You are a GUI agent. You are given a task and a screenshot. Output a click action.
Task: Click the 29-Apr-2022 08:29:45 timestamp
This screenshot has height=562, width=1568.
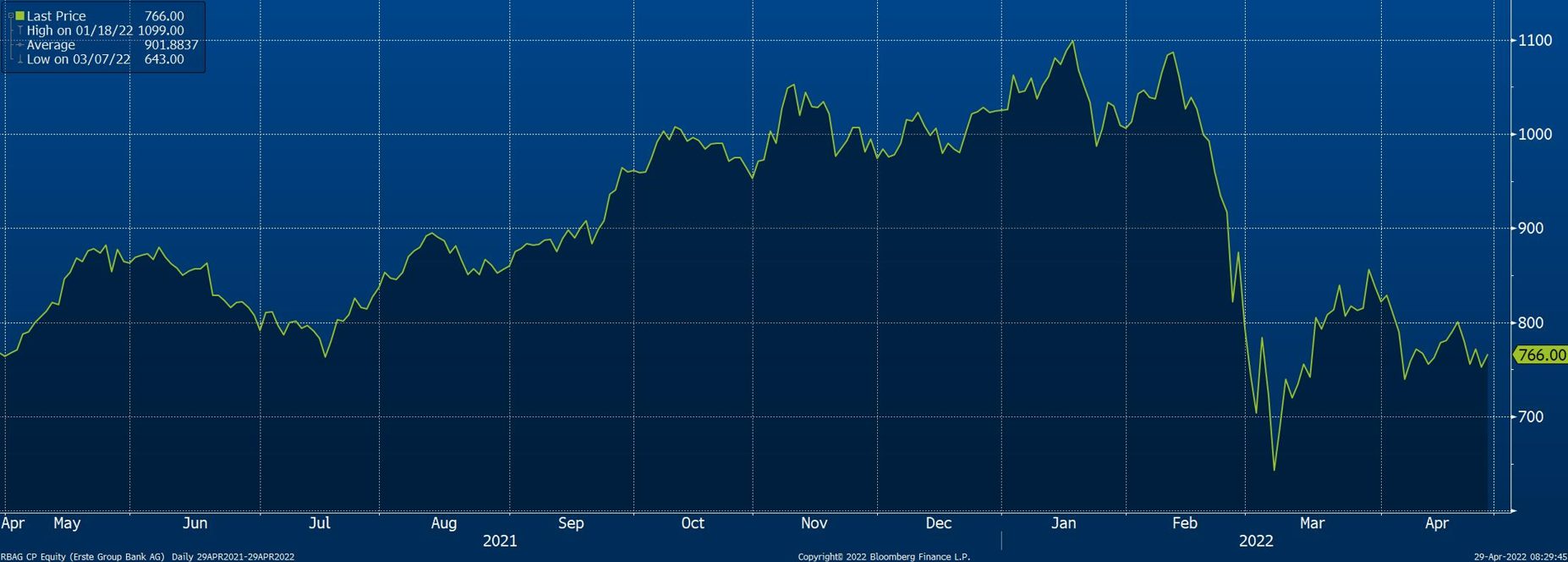[1521, 557]
